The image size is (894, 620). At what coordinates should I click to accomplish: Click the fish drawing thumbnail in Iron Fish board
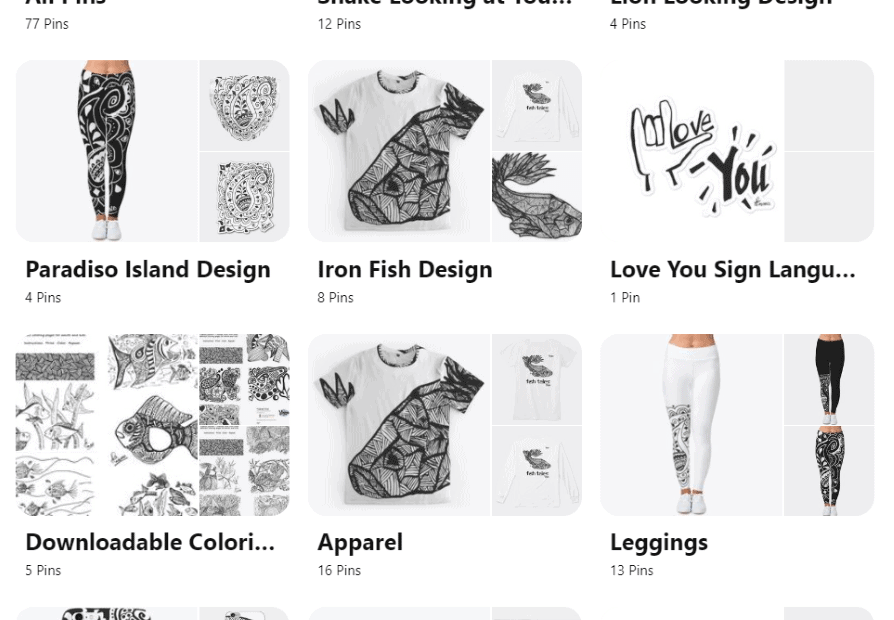click(537, 197)
